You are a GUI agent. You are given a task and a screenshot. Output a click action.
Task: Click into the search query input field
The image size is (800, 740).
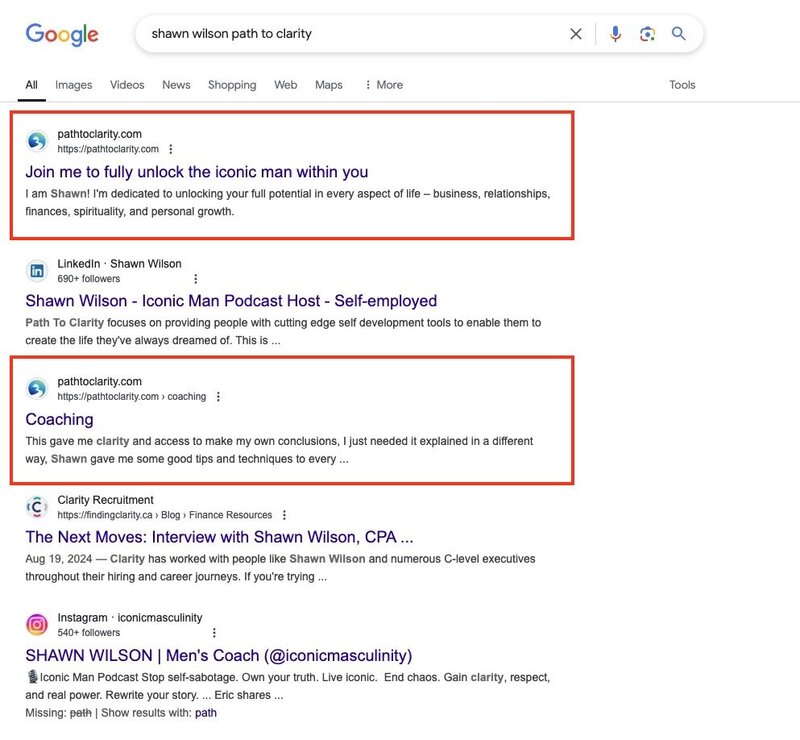coord(355,34)
